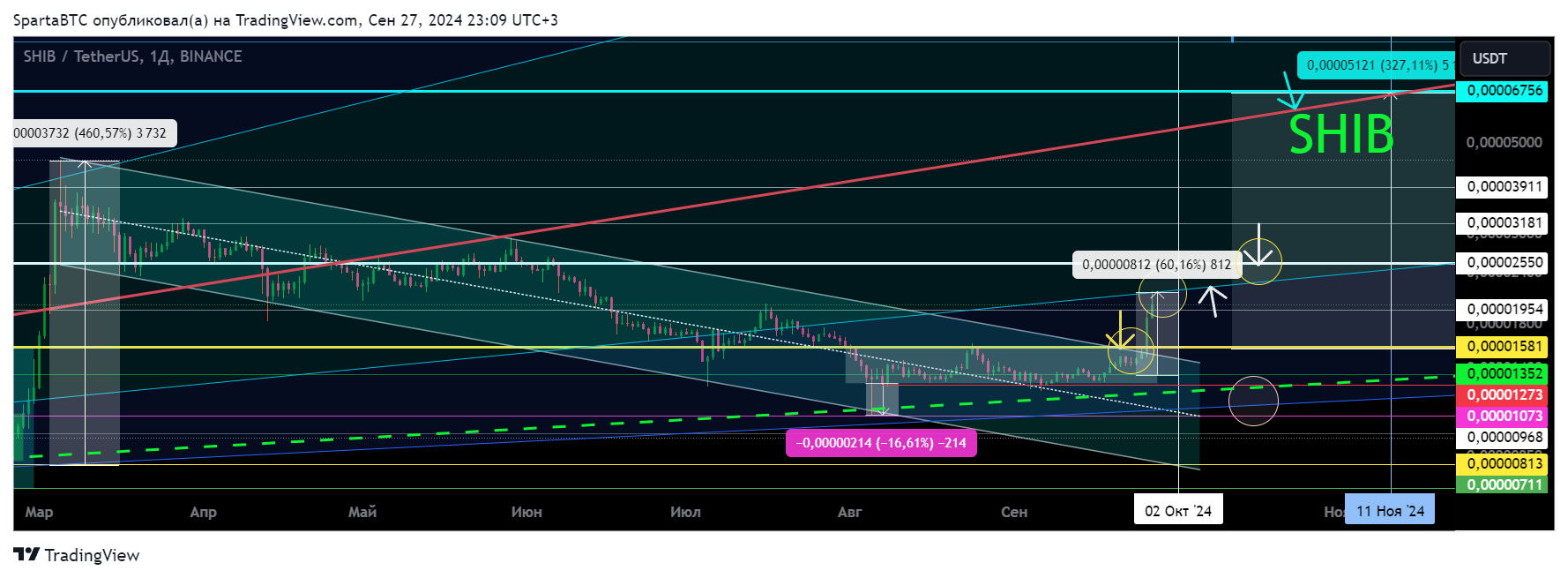The width and height of the screenshot is (1568, 578).
Task: Select the magenta −16,61% measurement label
Action: (x=881, y=443)
